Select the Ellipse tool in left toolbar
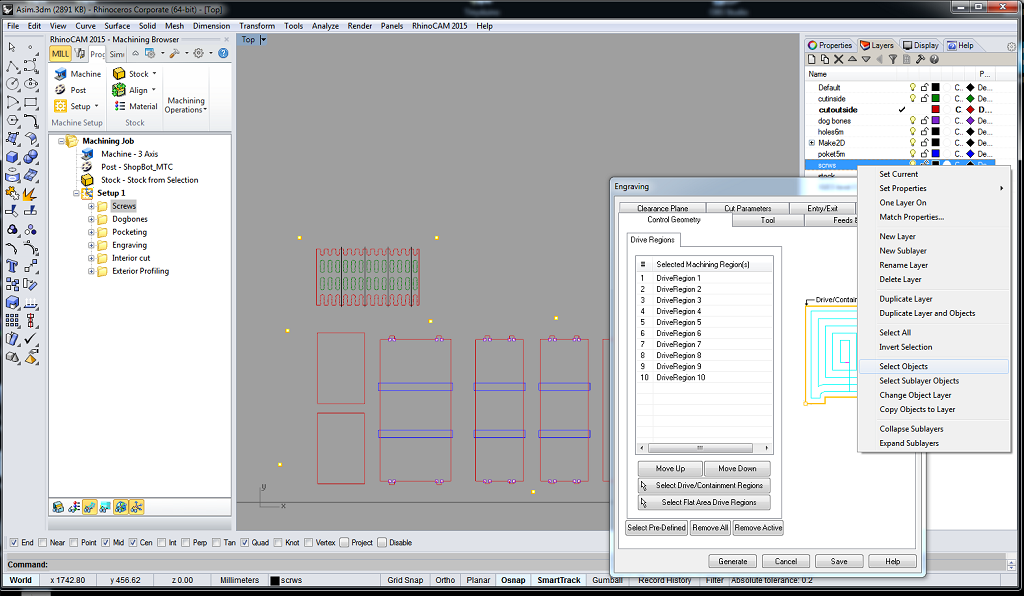The height and width of the screenshot is (596, 1024). 31,84
